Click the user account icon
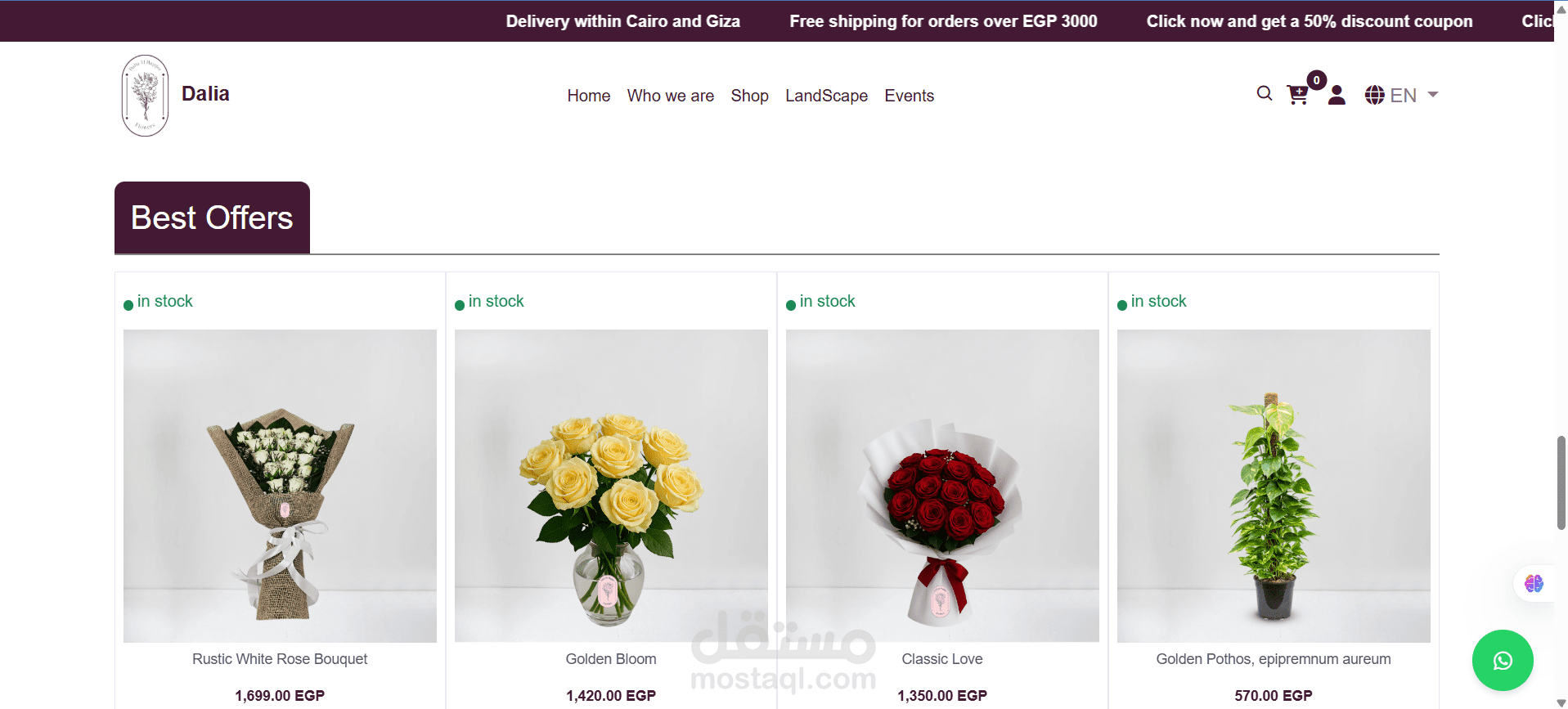The image size is (1568, 709). coord(1337,95)
